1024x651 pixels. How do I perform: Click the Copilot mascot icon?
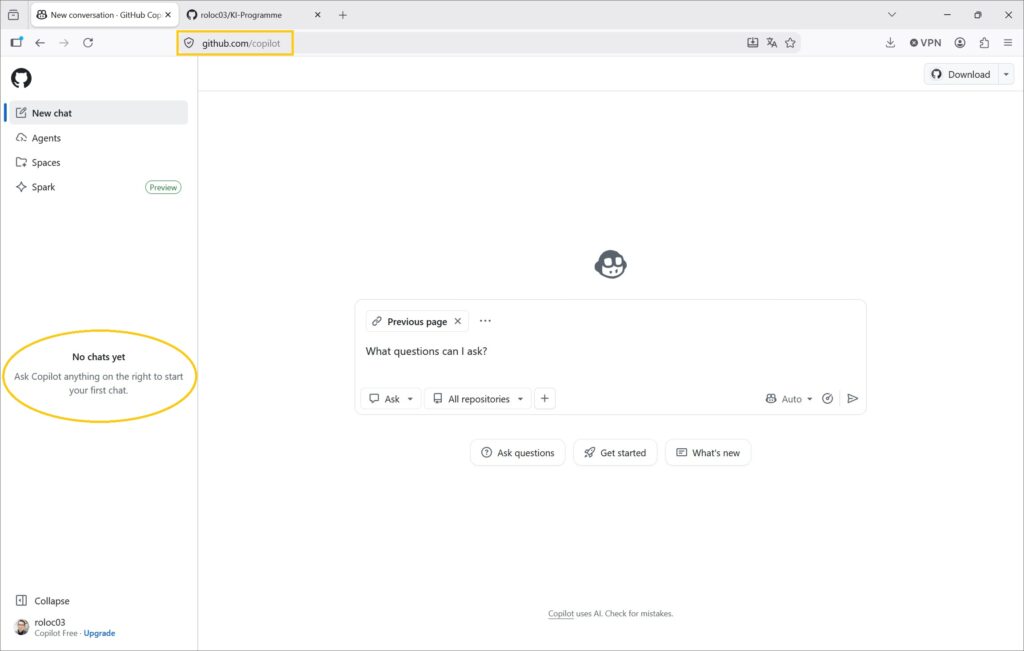point(611,264)
